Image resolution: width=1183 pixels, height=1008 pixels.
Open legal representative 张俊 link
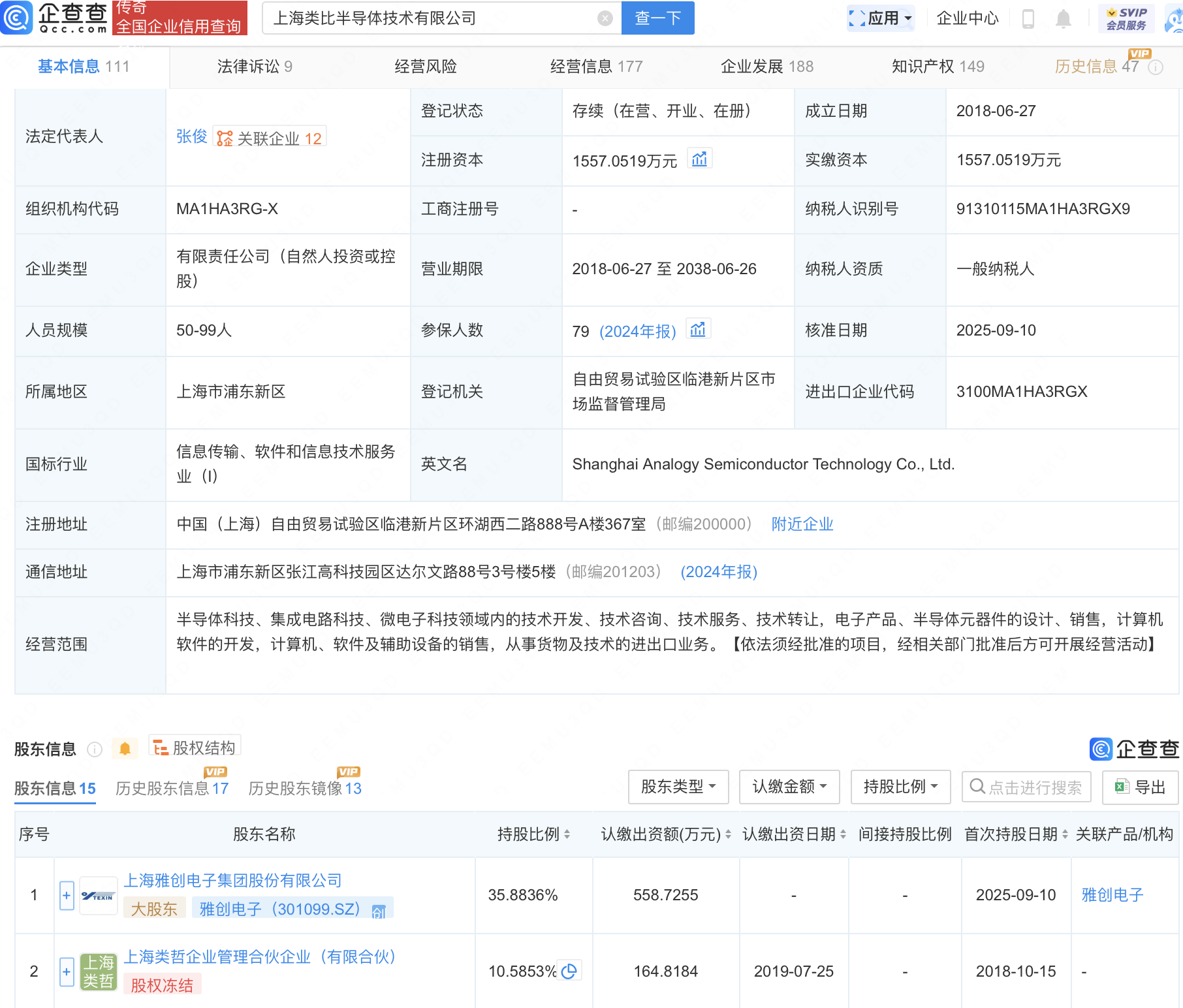[191, 136]
